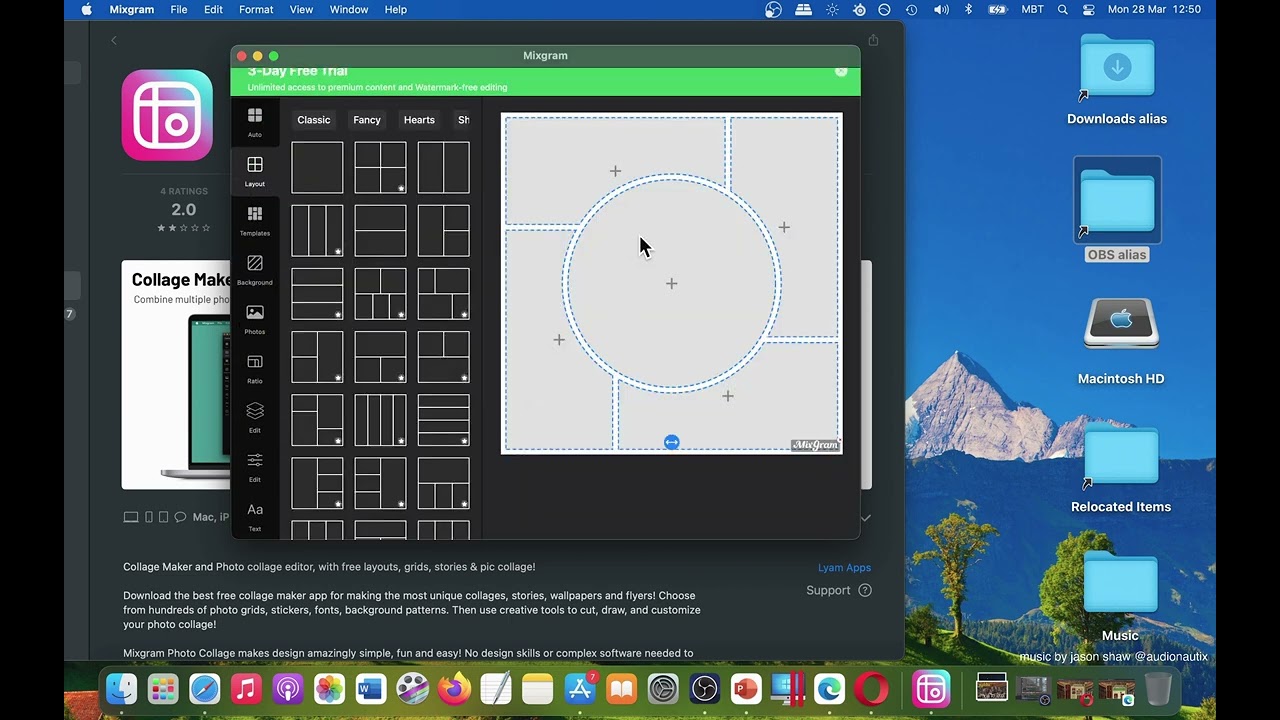
Task: Add photo to the top-left collage cell
Action: tap(615, 171)
